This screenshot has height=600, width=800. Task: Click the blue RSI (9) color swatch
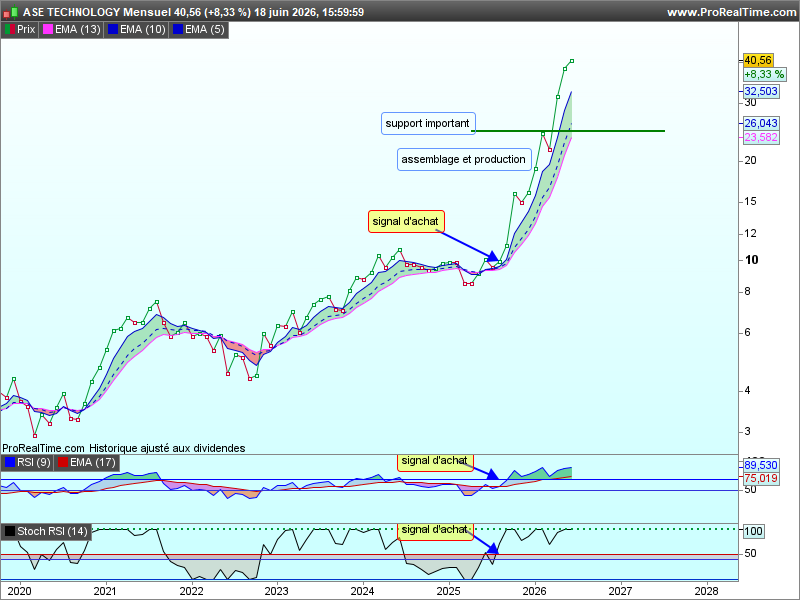pos(10,462)
